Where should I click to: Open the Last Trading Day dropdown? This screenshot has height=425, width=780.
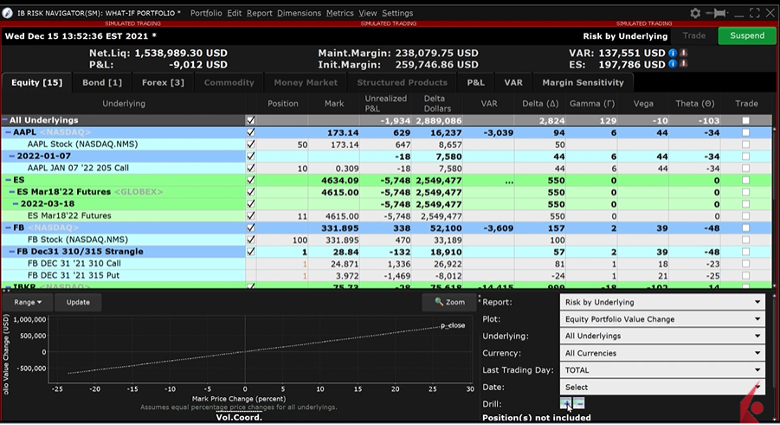[x=662, y=369]
